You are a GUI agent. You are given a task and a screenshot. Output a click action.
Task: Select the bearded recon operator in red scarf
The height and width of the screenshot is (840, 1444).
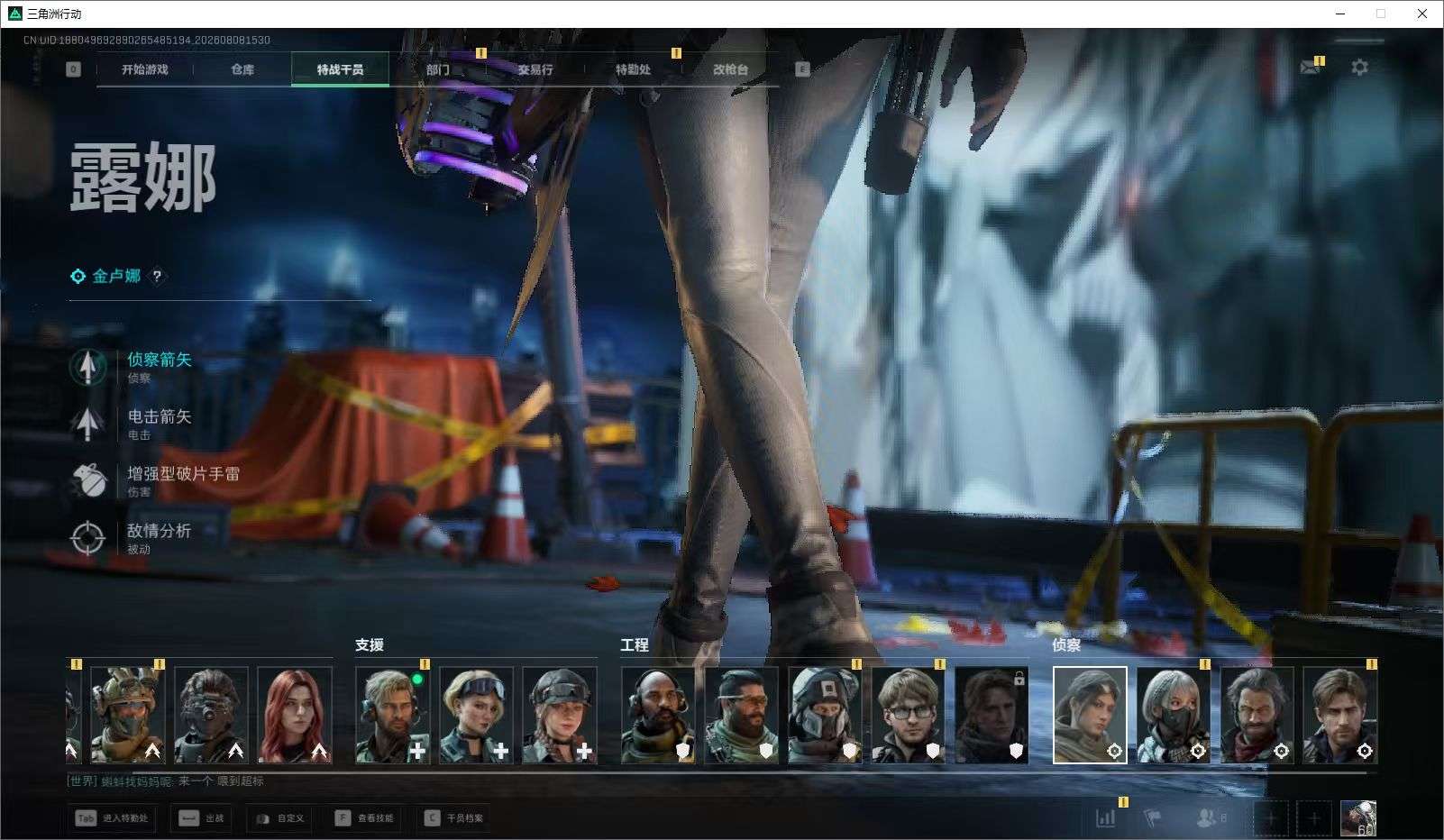[x=1257, y=715]
